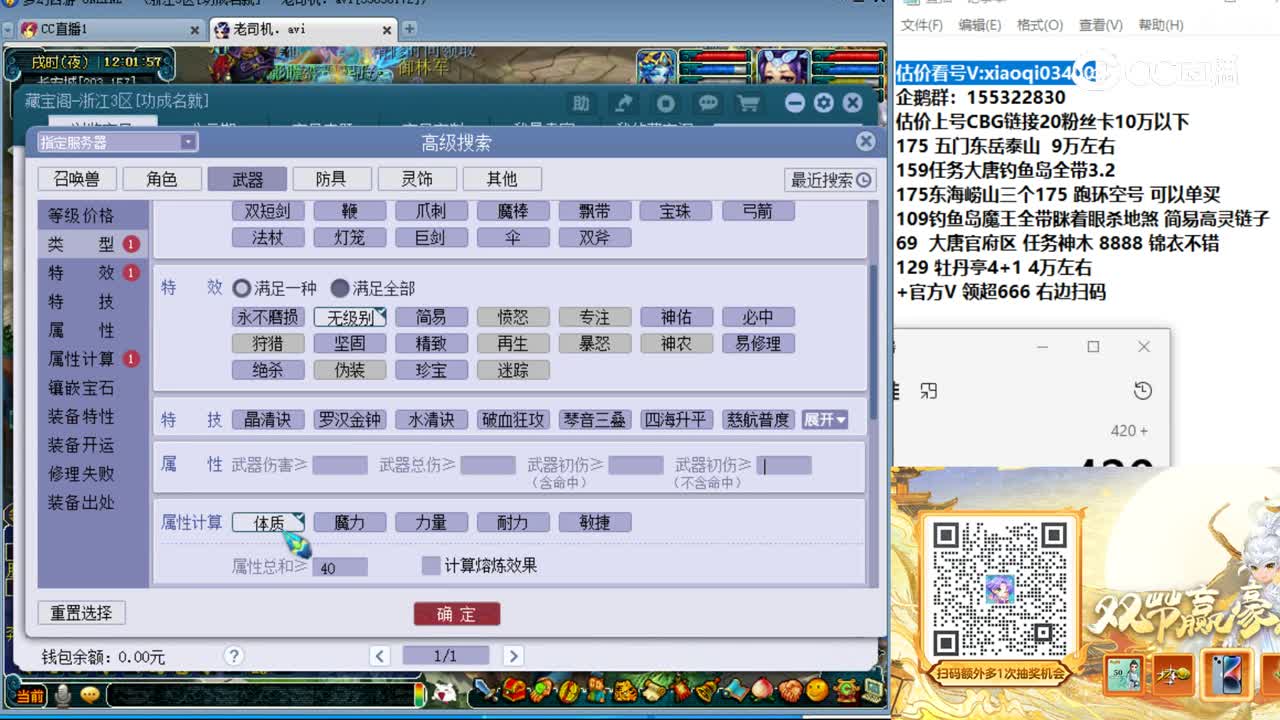Switch to the 角色 category tab
The image size is (1280, 720).
click(162, 179)
